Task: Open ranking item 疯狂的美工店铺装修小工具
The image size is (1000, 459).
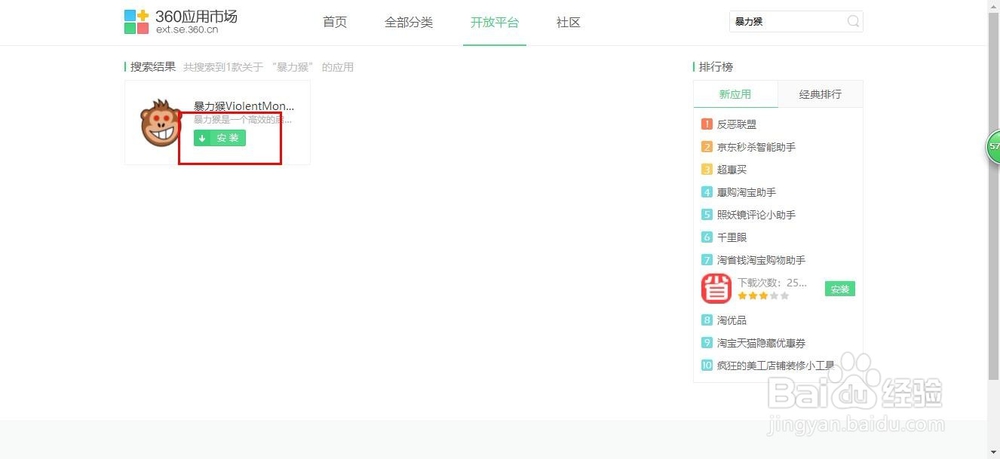Action: (776, 365)
